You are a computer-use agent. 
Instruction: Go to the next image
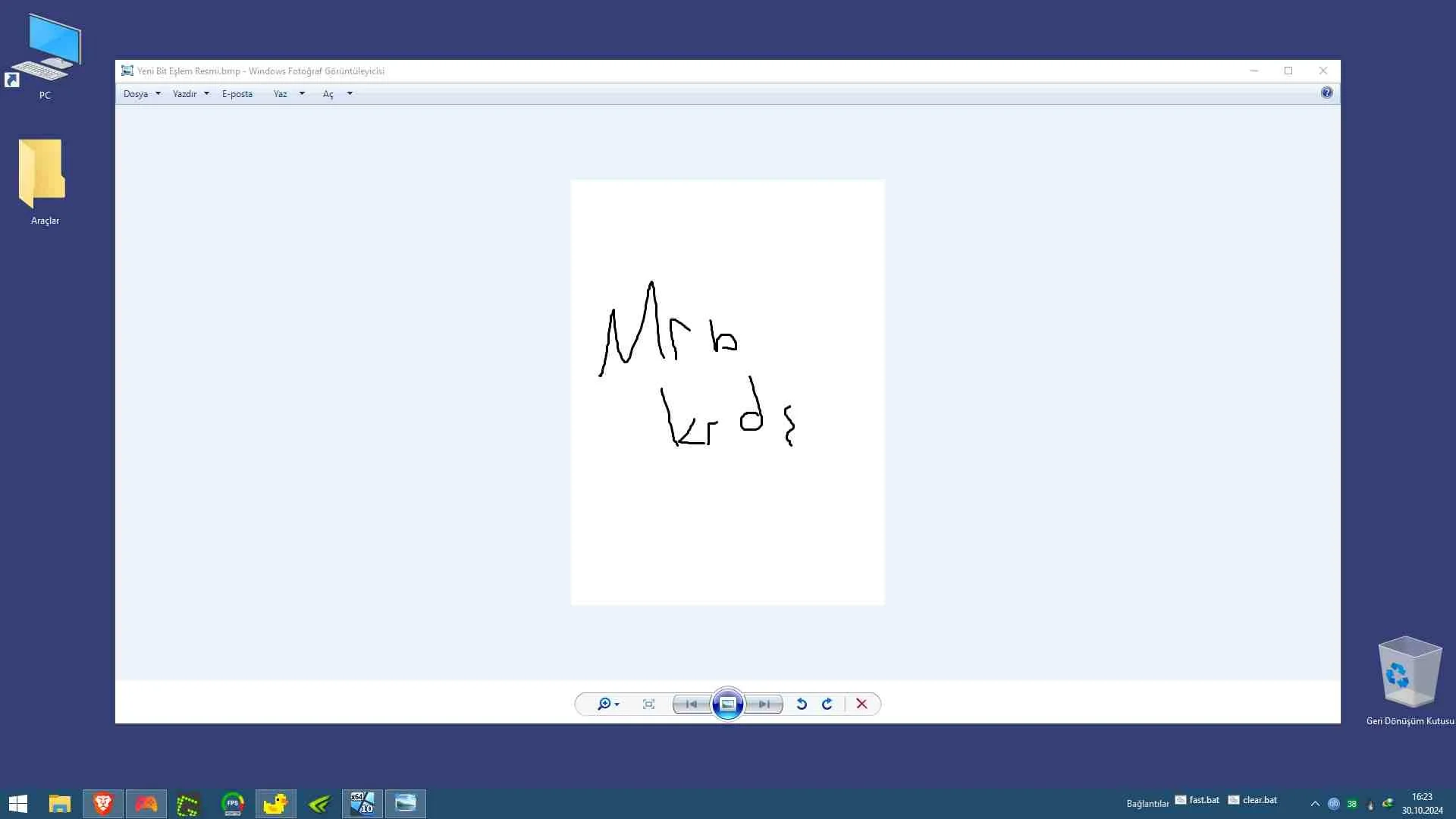click(x=764, y=704)
